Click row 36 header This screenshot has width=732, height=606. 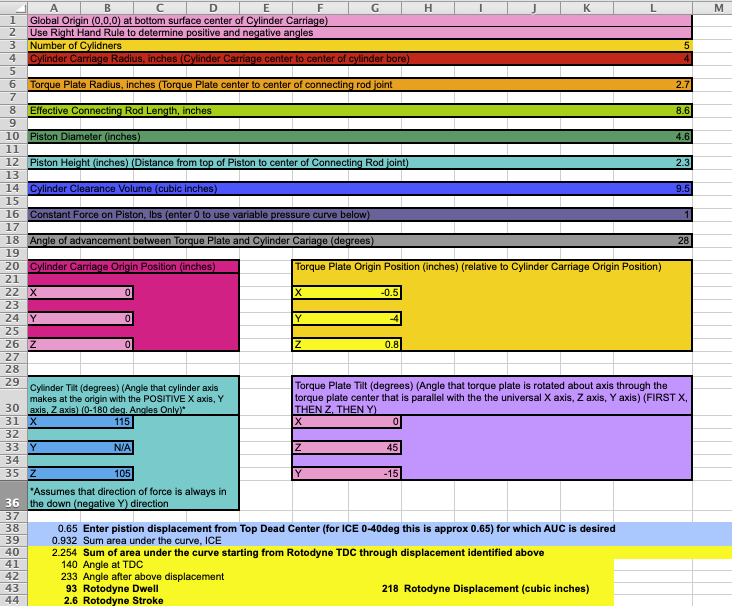coord(13,495)
